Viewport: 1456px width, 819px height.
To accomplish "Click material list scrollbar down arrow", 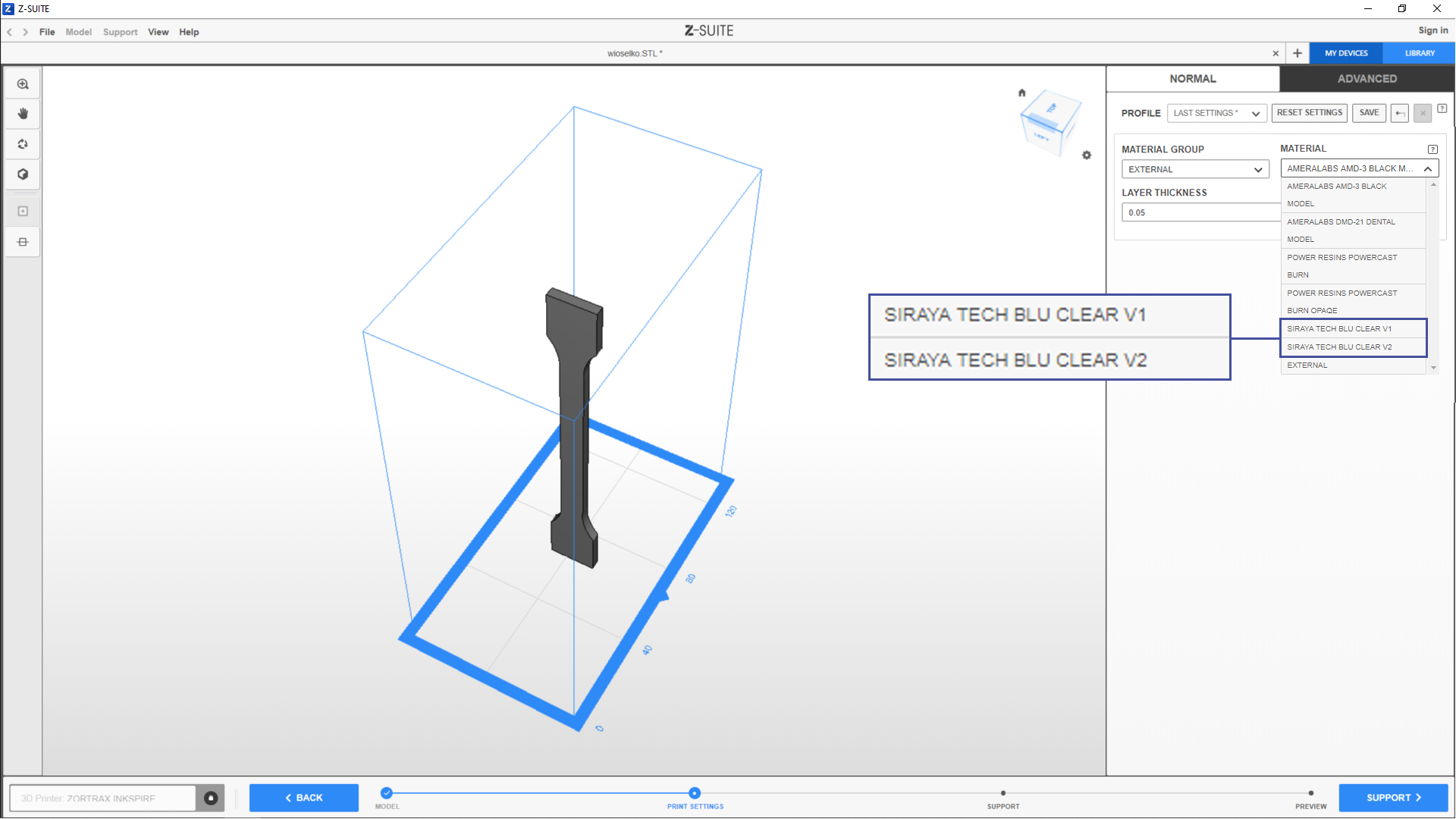I will pos(1433,368).
